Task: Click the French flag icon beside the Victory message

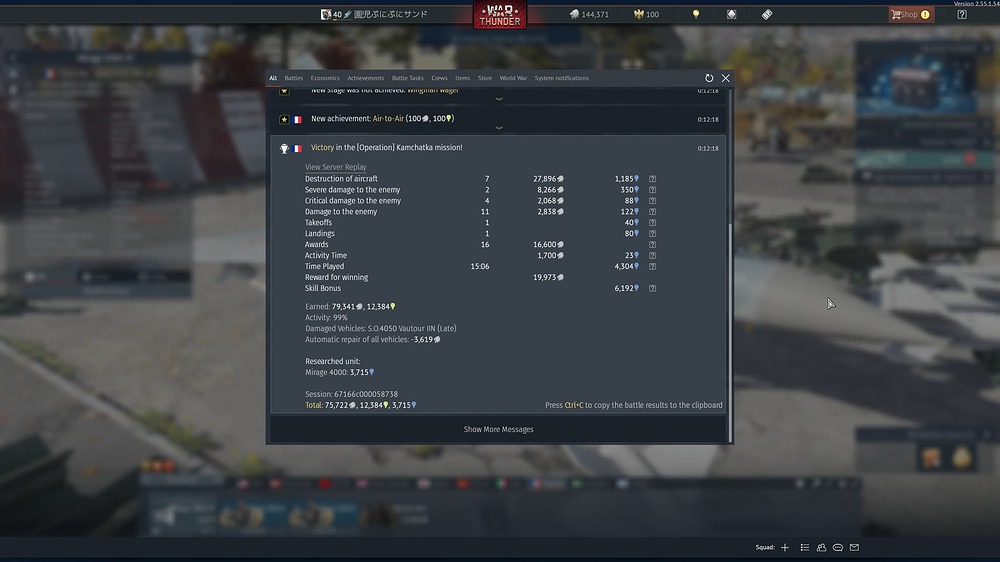Action: tap(297, 148)
